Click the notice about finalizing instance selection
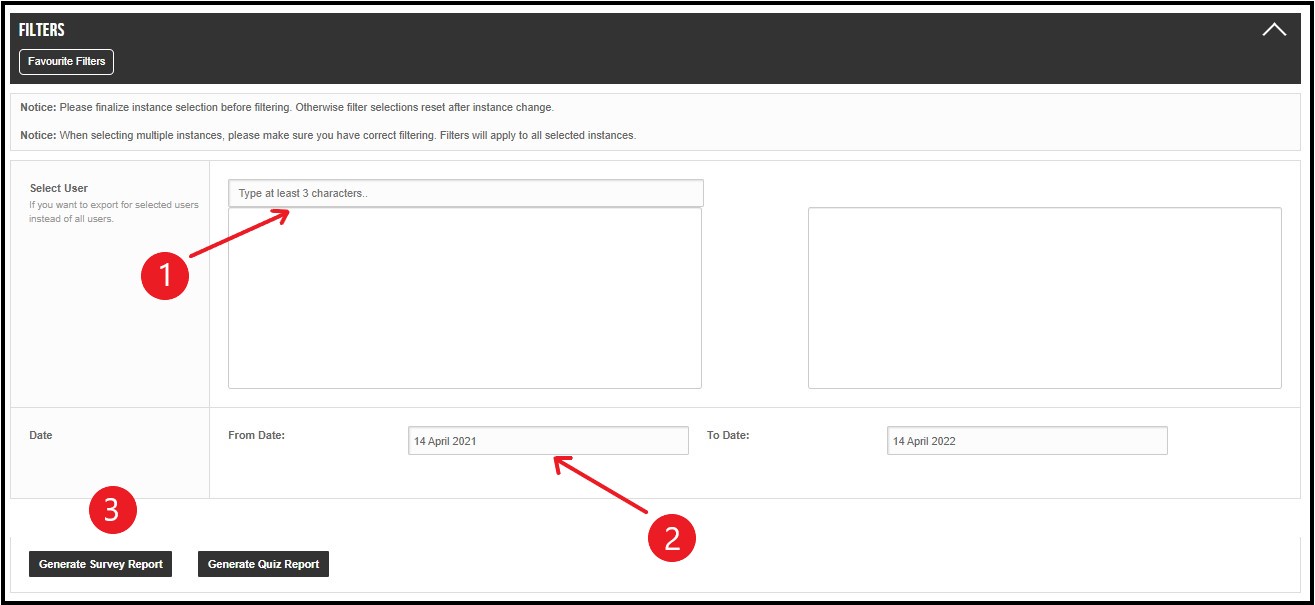 pos(287,107)
